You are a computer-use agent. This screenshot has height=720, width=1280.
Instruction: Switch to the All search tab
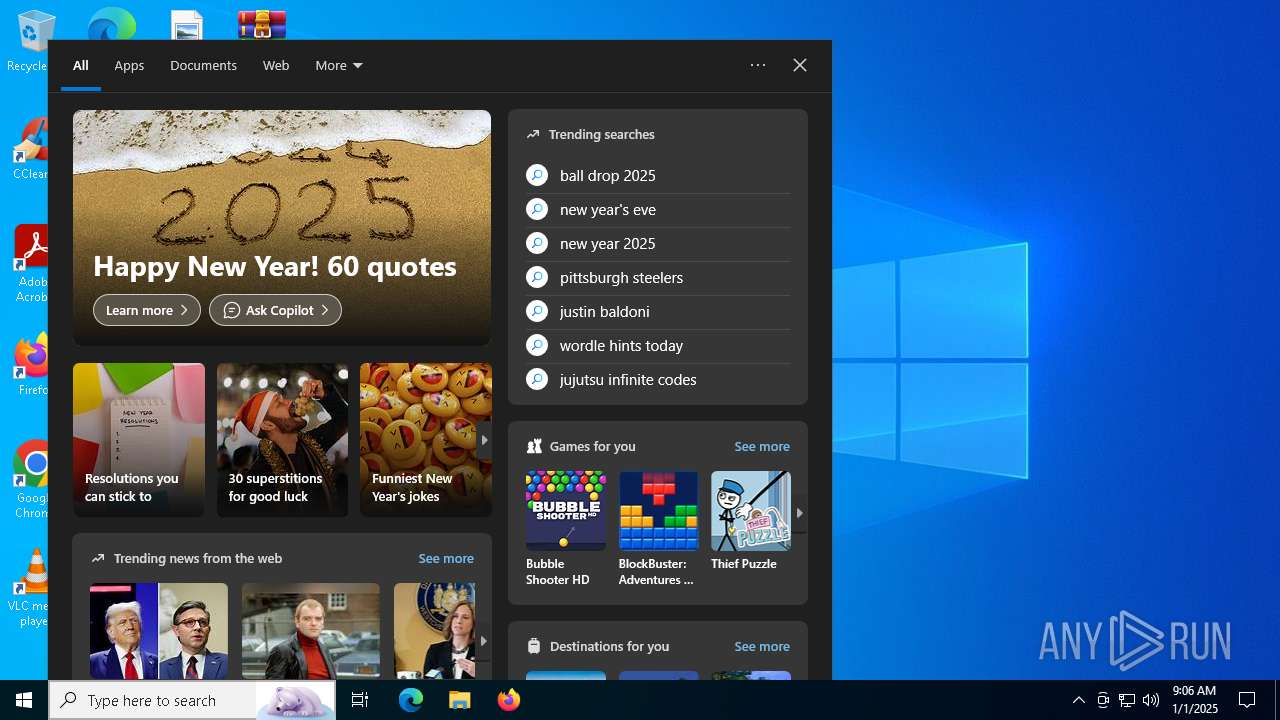81,65
